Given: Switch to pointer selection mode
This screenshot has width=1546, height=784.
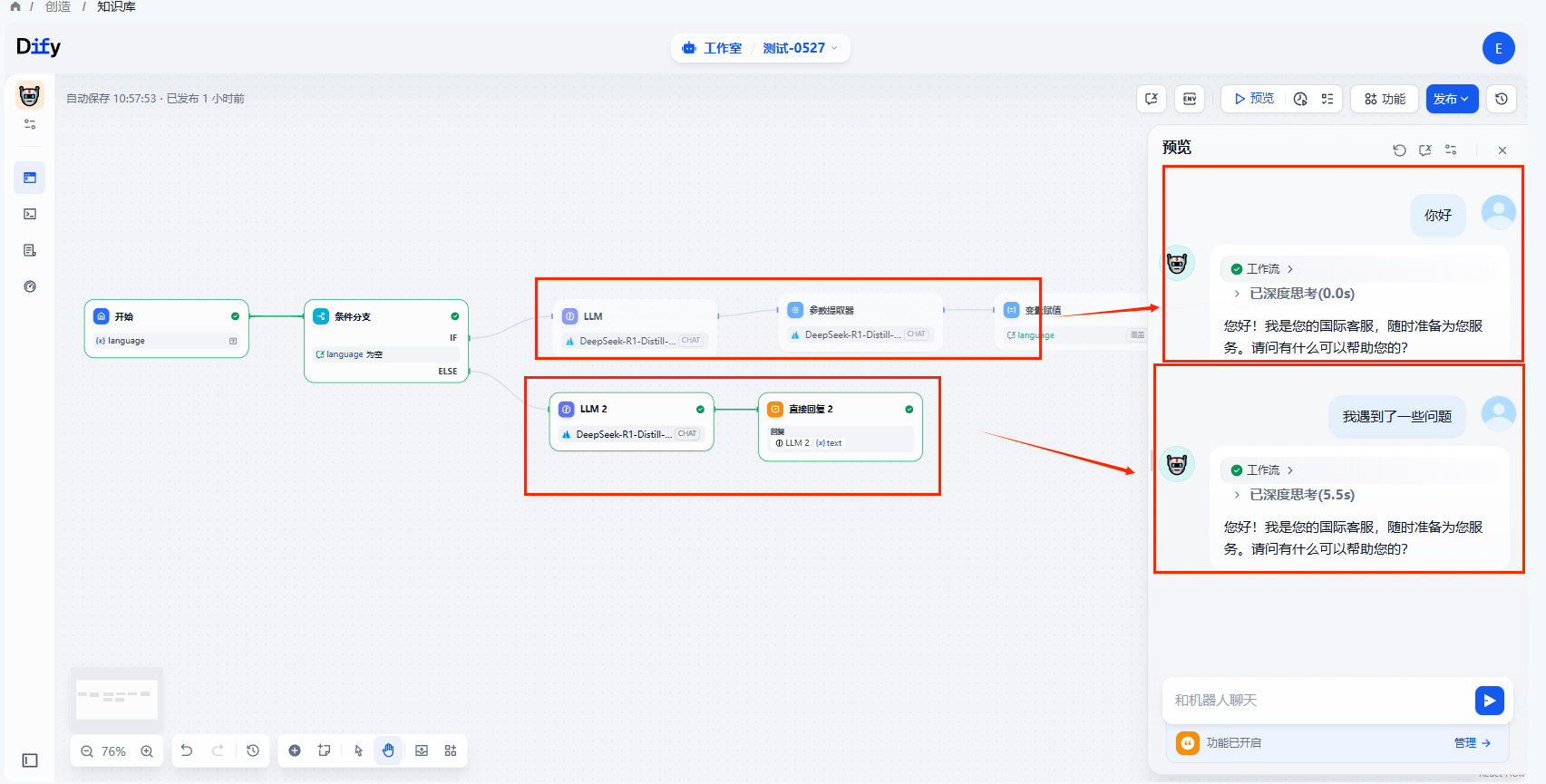Looking at the screenshot, I should pos(358,750).
